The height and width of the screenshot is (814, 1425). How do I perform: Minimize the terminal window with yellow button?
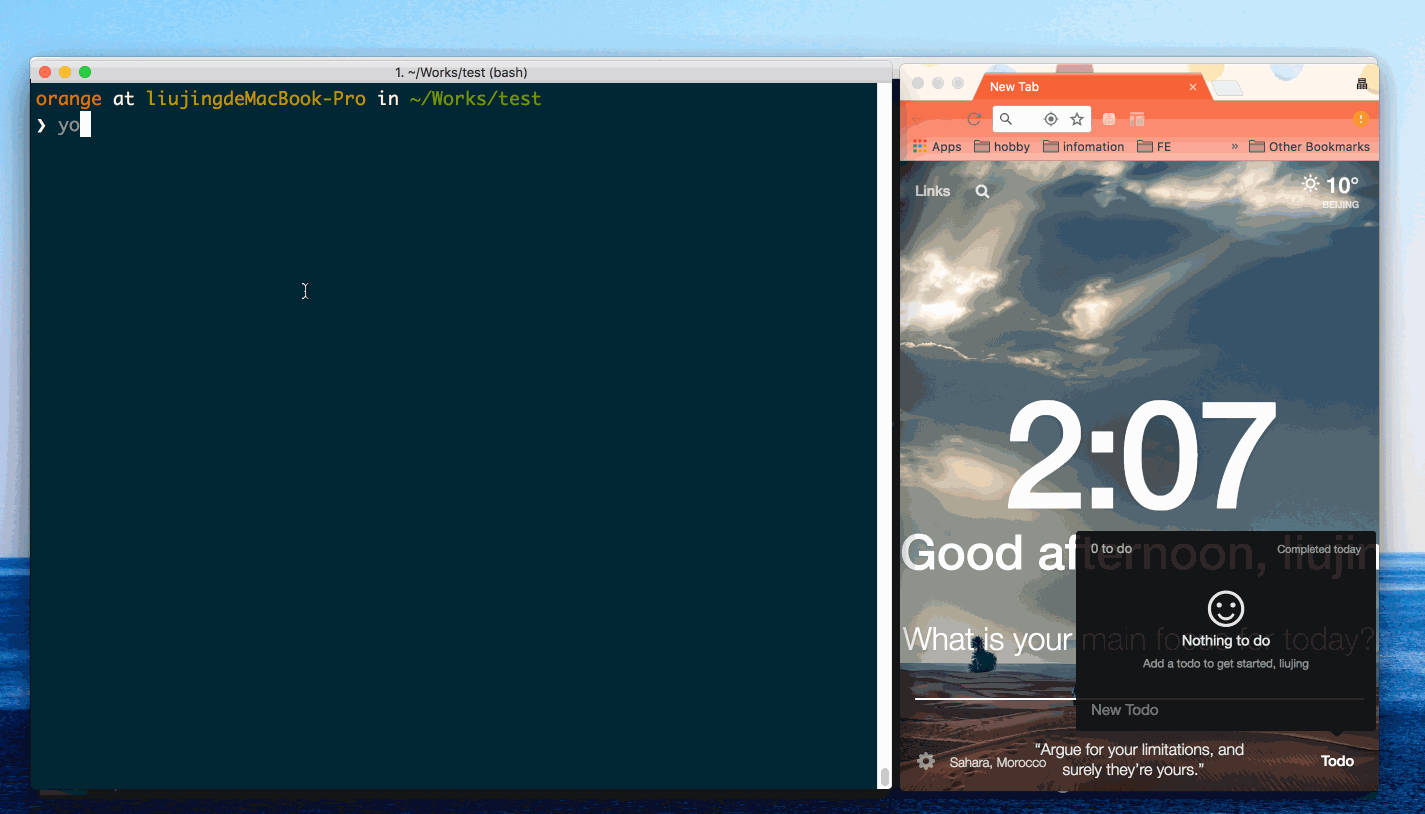65,72
